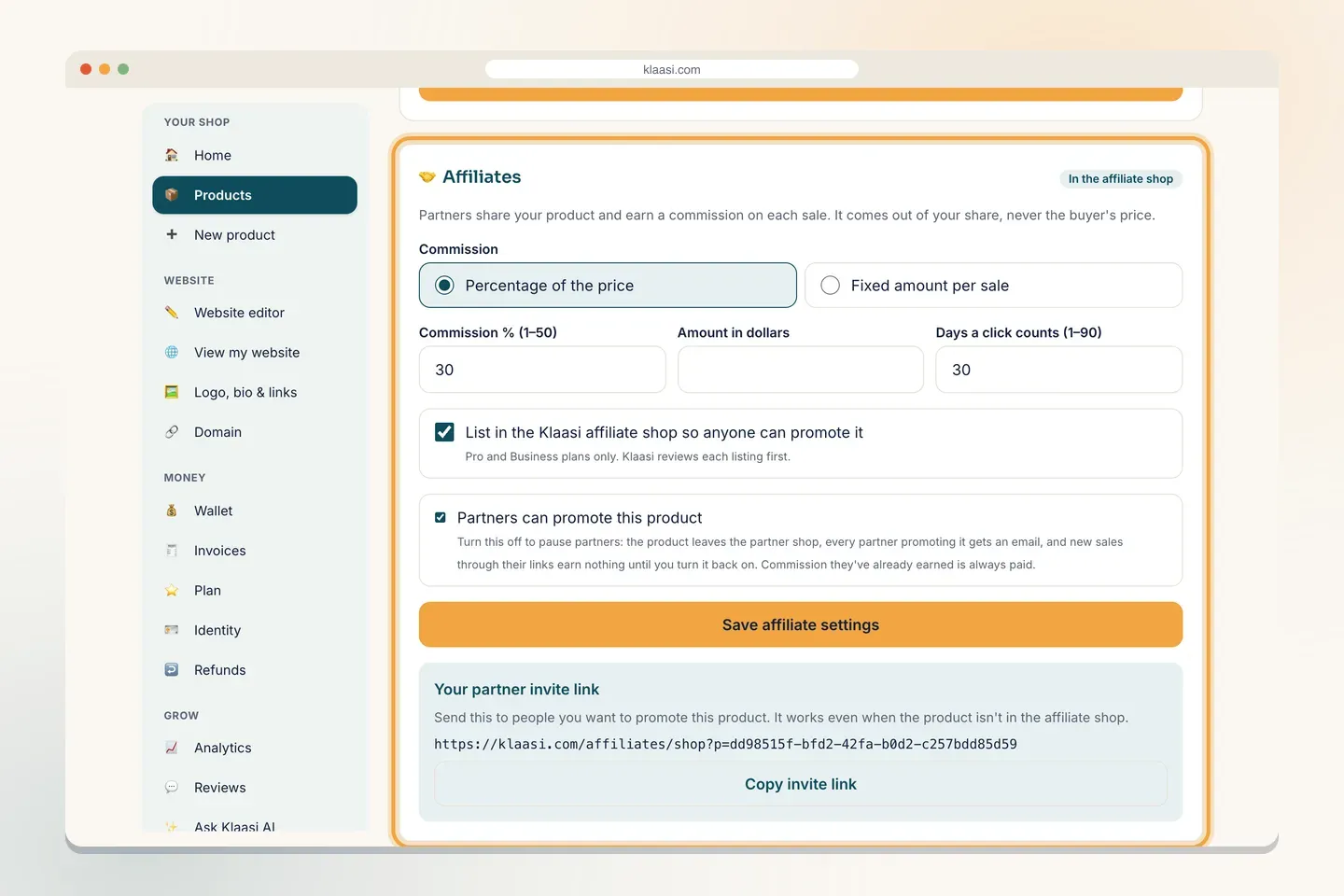Click Copy invite link button
This screenshot has width=1344, height=896.
pyautogui.click(x=801, y=784)
